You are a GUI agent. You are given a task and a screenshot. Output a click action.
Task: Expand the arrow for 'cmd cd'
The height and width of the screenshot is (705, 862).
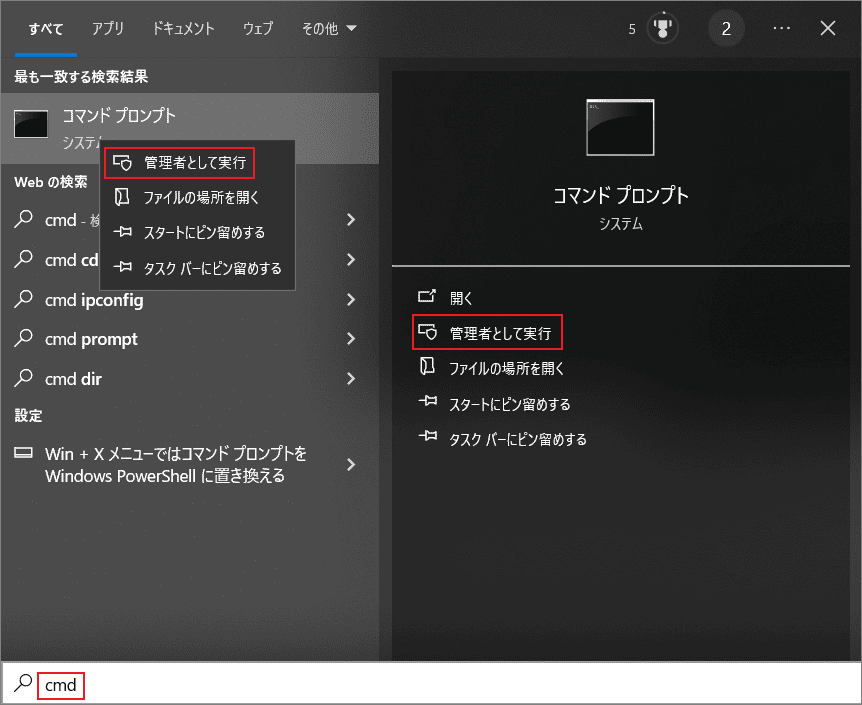pyautogui.click(x=351, y=260)
